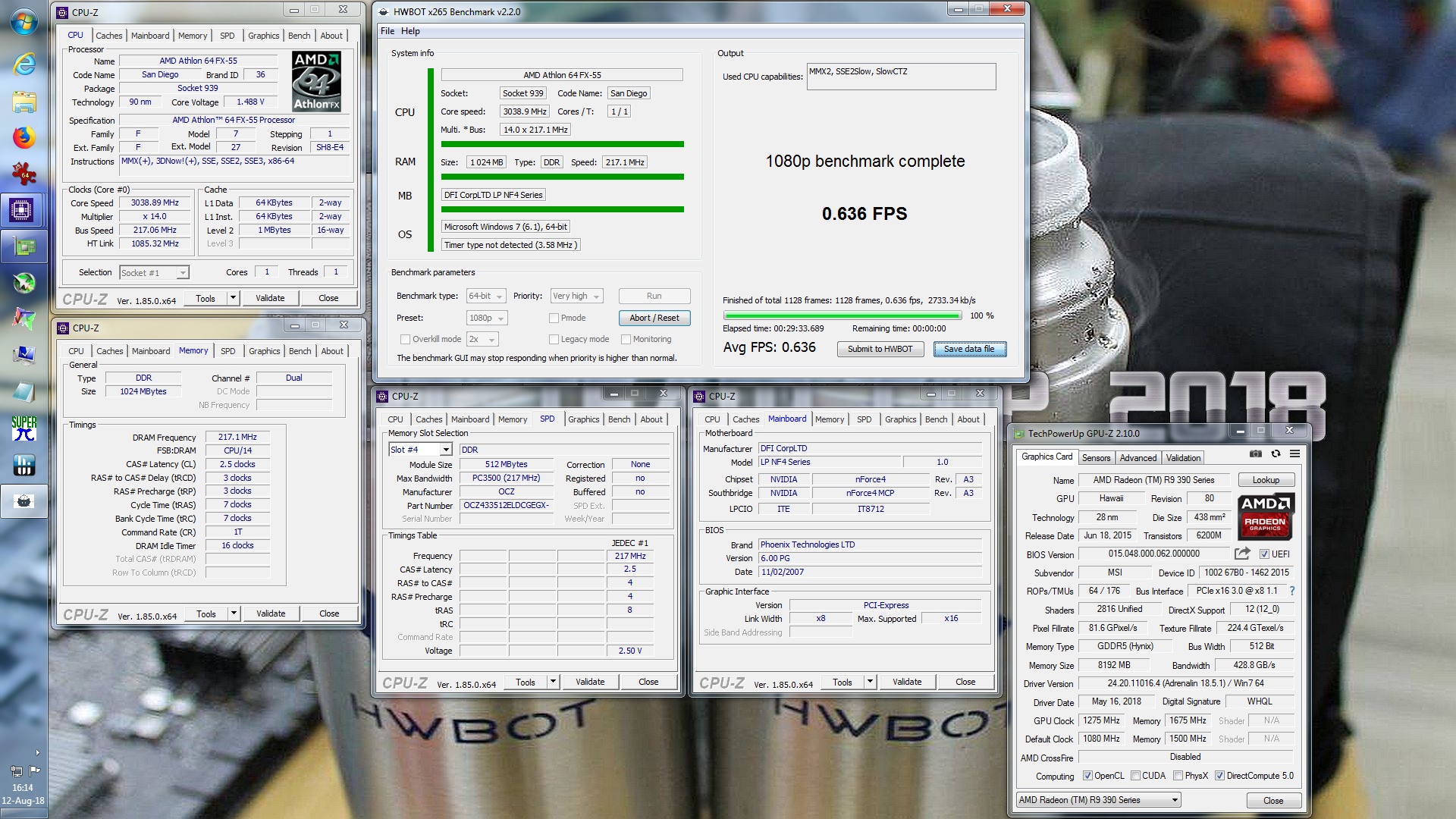Click the Abort / Reset button
1456x819 pixels.
654,318
